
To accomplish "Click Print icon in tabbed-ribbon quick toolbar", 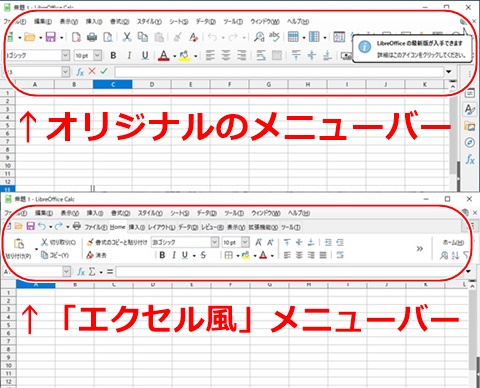I will pos(77,226).
